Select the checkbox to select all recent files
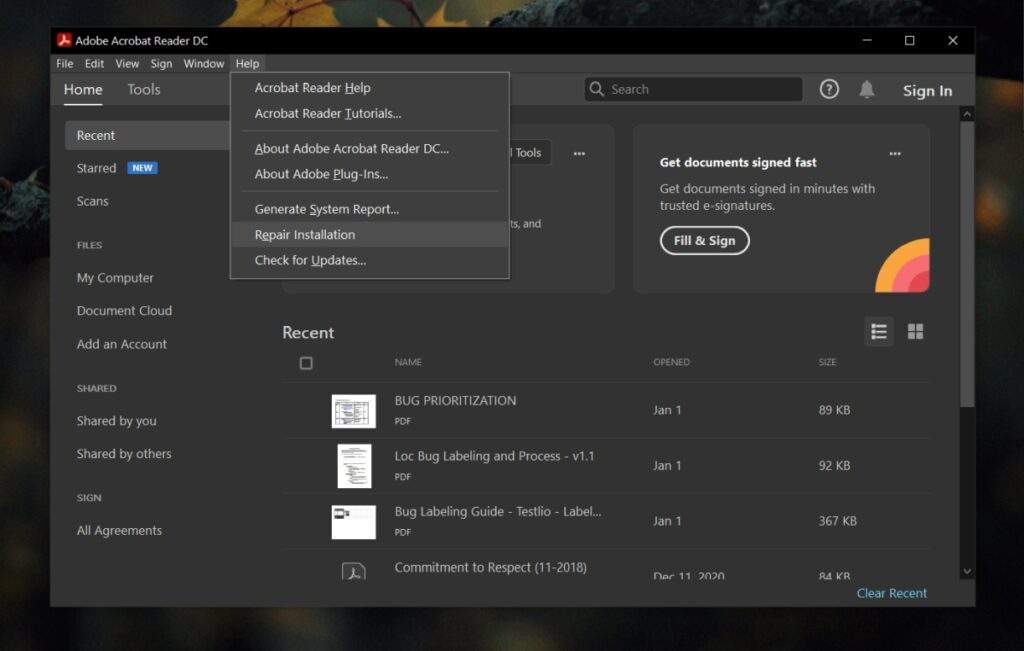This screenshot has width=1024, height=651. point(306,363)
